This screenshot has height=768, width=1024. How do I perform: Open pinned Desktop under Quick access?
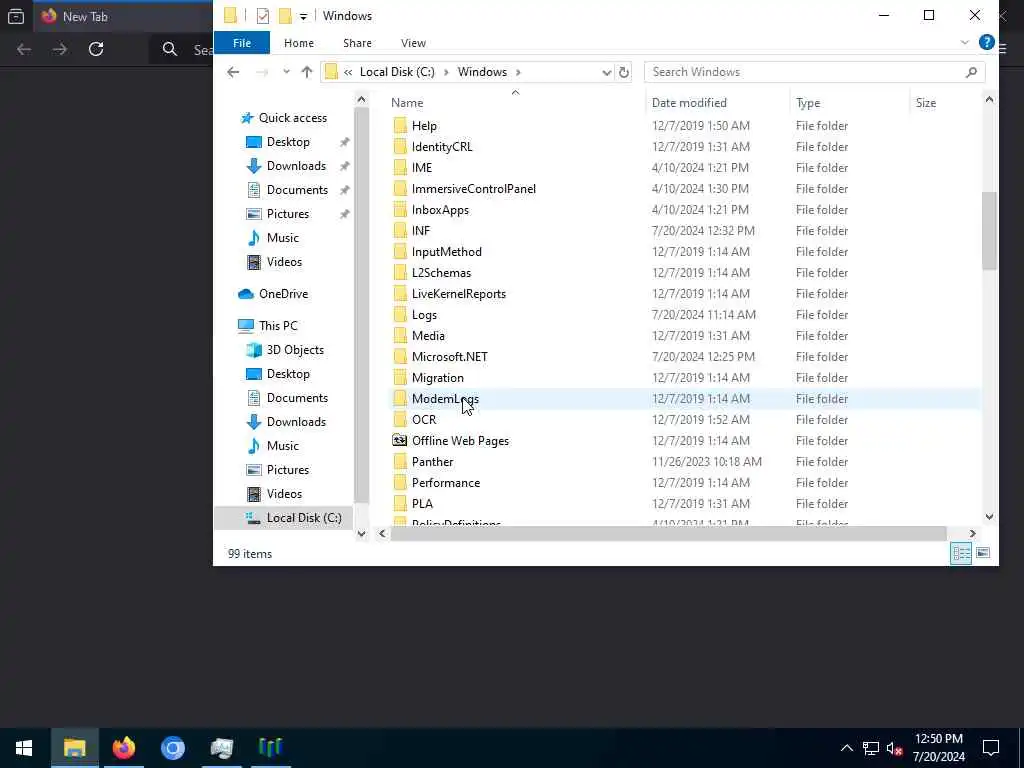(288, 142)
